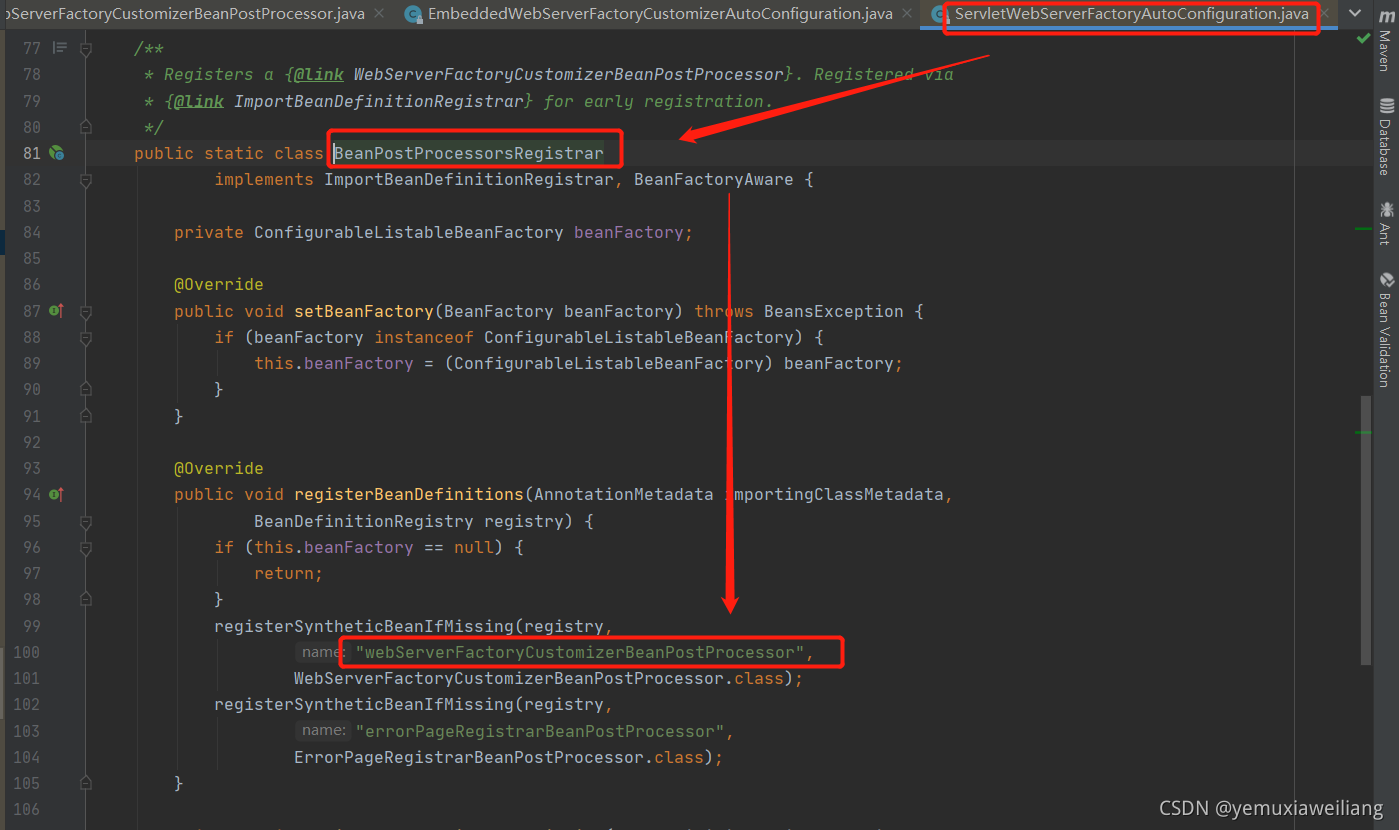Collapse setBeanFactory method fold at line 87
This screenshot has height=830, width=1399.
point(86,311)
